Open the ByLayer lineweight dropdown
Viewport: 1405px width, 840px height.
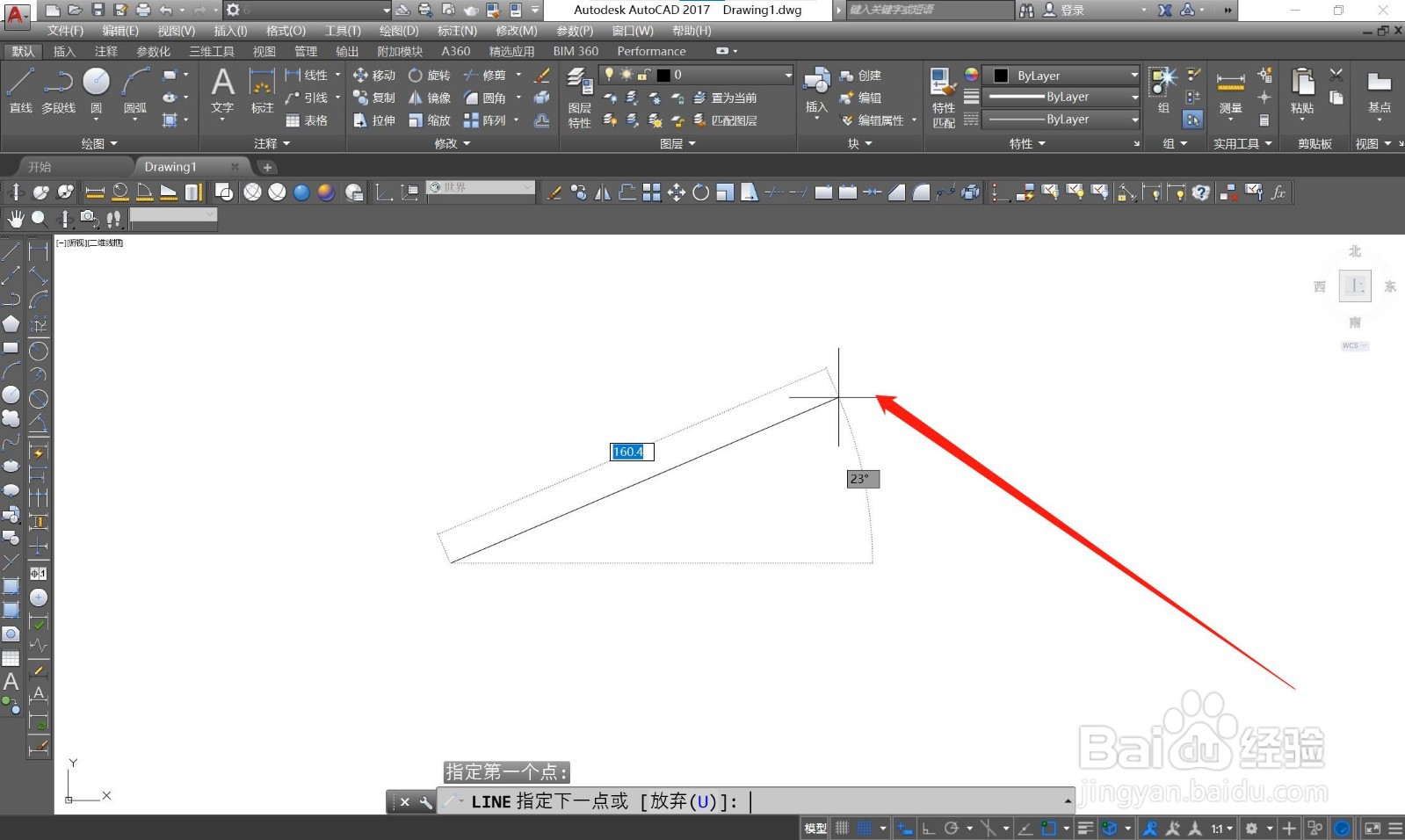click(1061, 97)
